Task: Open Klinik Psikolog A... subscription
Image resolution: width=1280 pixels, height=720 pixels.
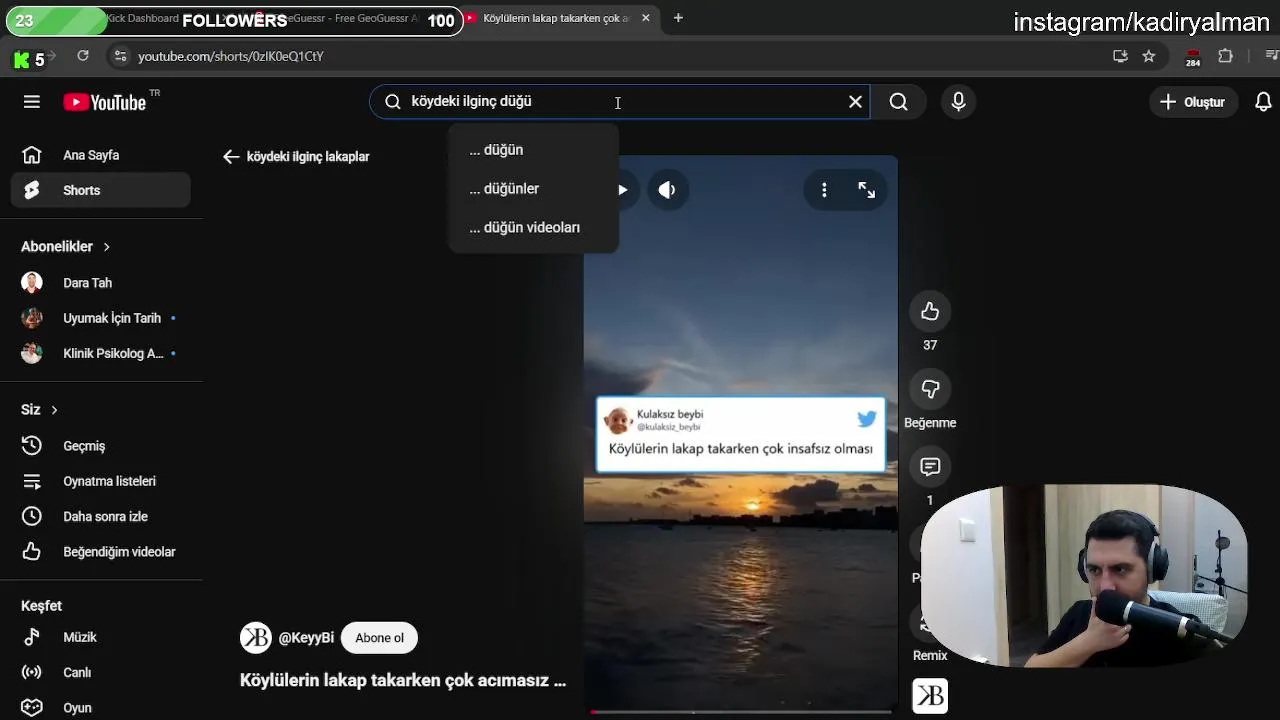Action: click(x=101, y=353)
